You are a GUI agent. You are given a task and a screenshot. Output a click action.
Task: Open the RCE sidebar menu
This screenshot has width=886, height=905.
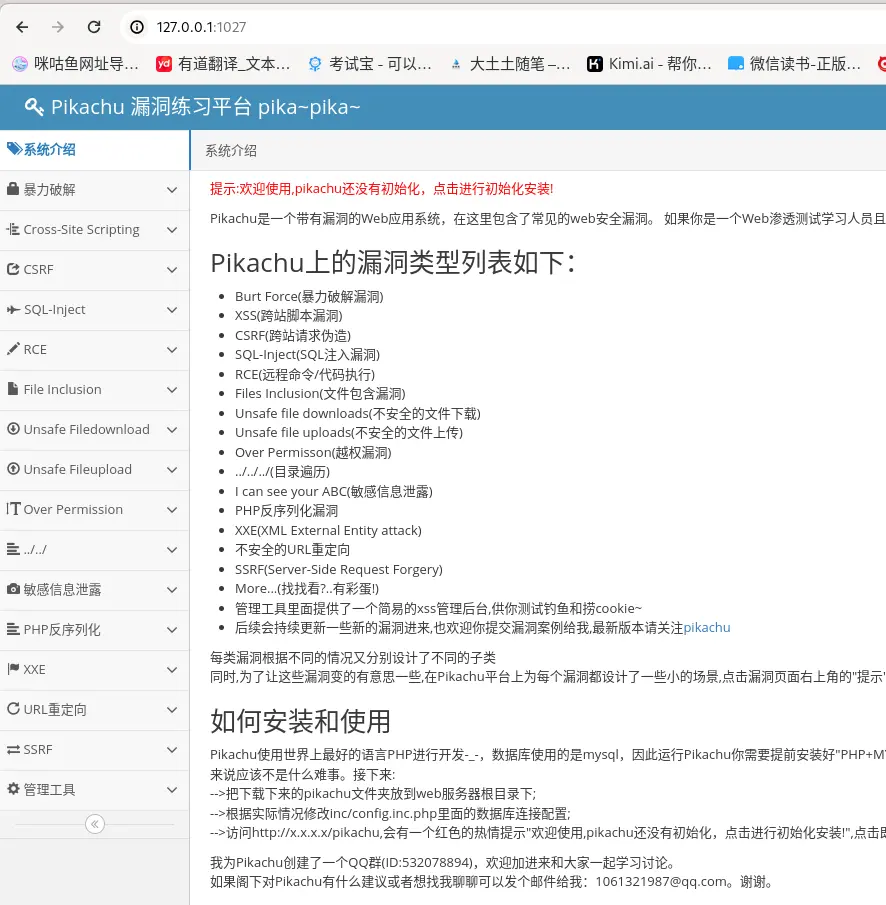(95, 350)
